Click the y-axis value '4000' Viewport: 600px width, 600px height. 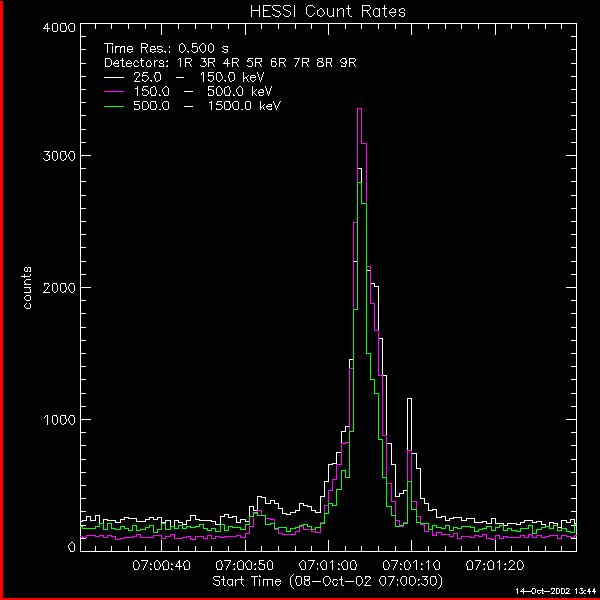59,28
